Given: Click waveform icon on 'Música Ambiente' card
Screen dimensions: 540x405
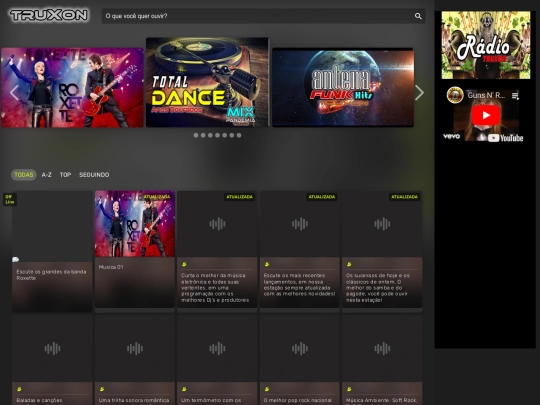Looking at the screenshot, I should pos(382,349).
